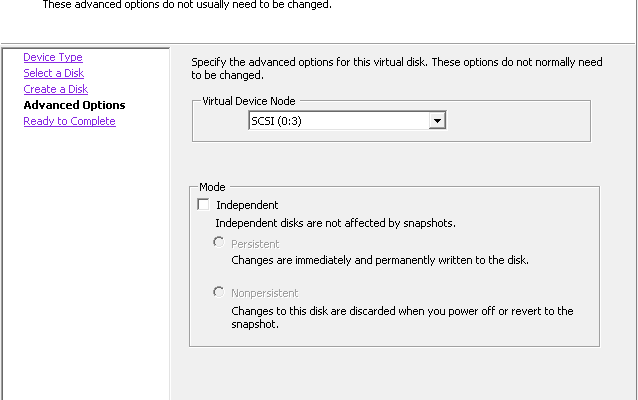The width and height of the screenshot is (638, 400).
Task: Choose the Nonpersistent radio button
Action: coord(218,292)
